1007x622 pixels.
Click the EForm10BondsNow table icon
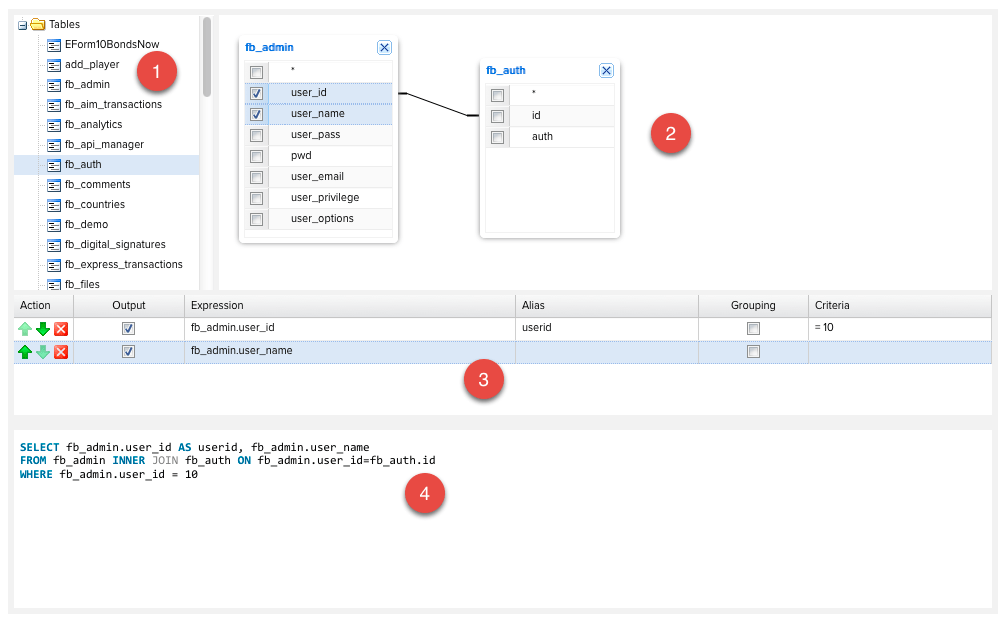[x=53, y=44]
